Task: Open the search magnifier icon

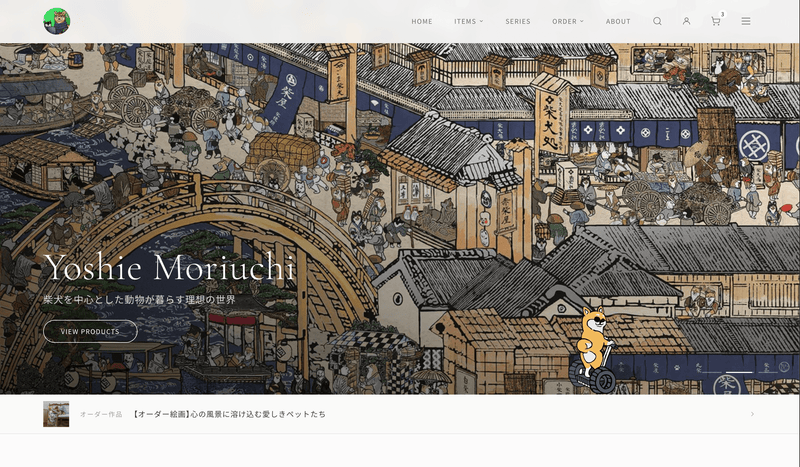Action: [657, 21]
